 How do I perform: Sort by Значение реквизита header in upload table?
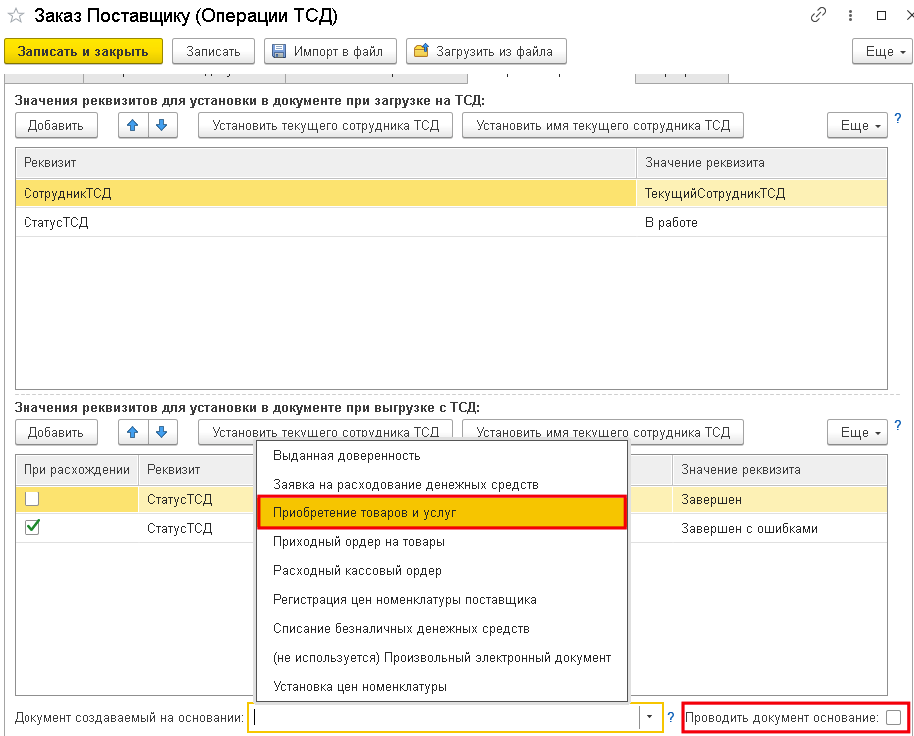pyautogui.click(x=761, y=163)
